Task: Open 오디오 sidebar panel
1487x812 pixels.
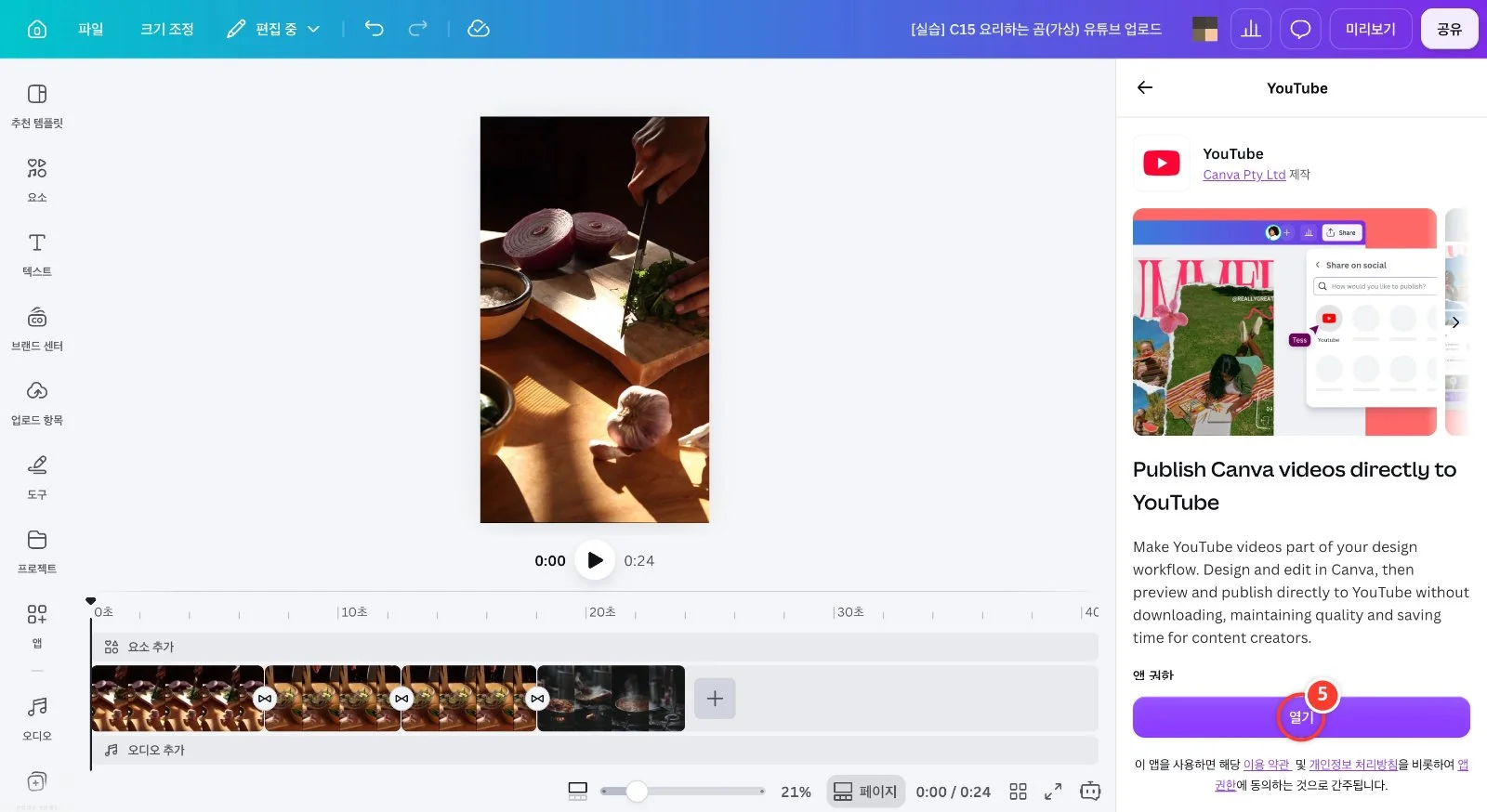Action: point(37,719)
